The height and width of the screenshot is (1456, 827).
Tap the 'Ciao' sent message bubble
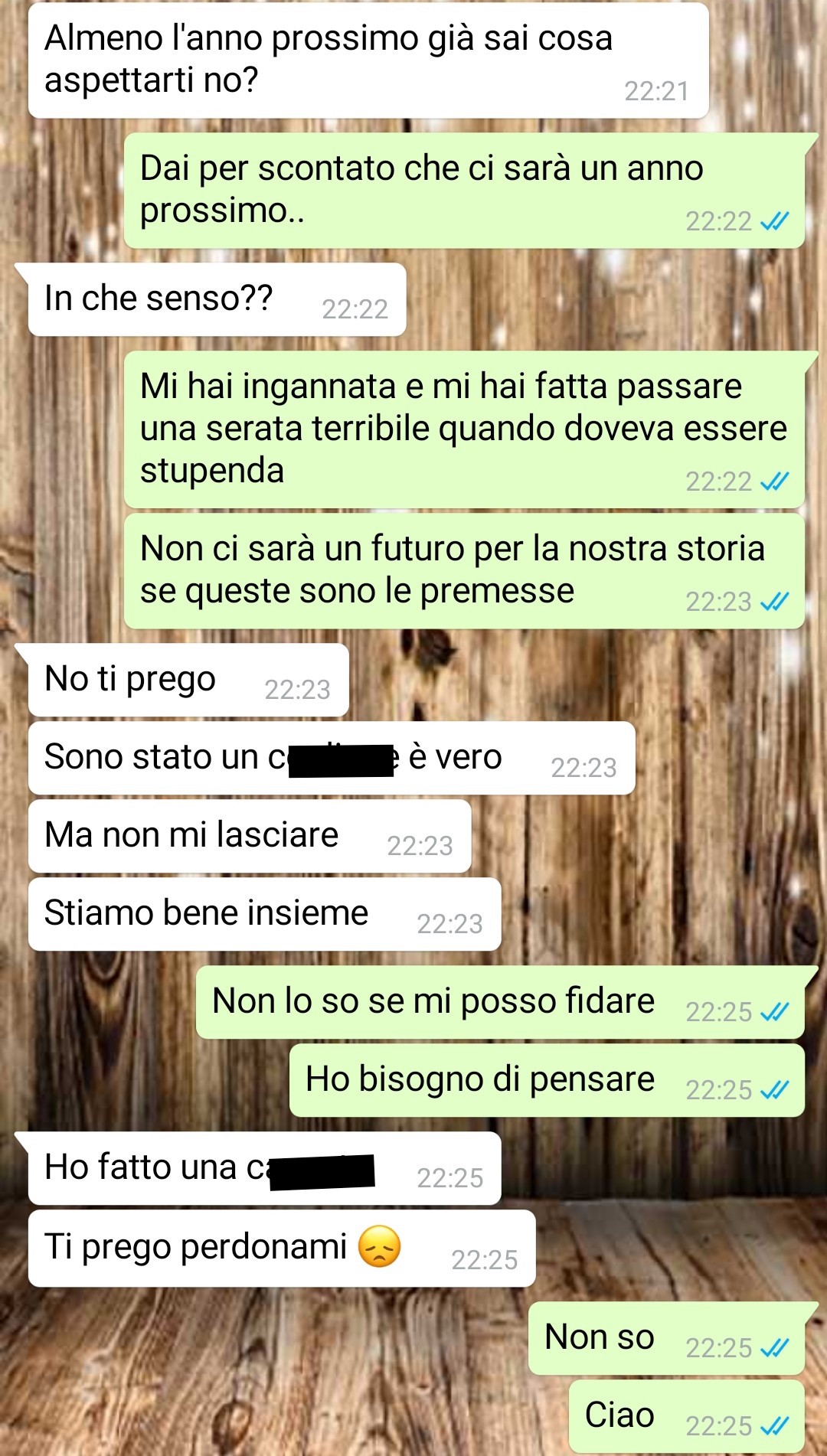click(687, 1416)
